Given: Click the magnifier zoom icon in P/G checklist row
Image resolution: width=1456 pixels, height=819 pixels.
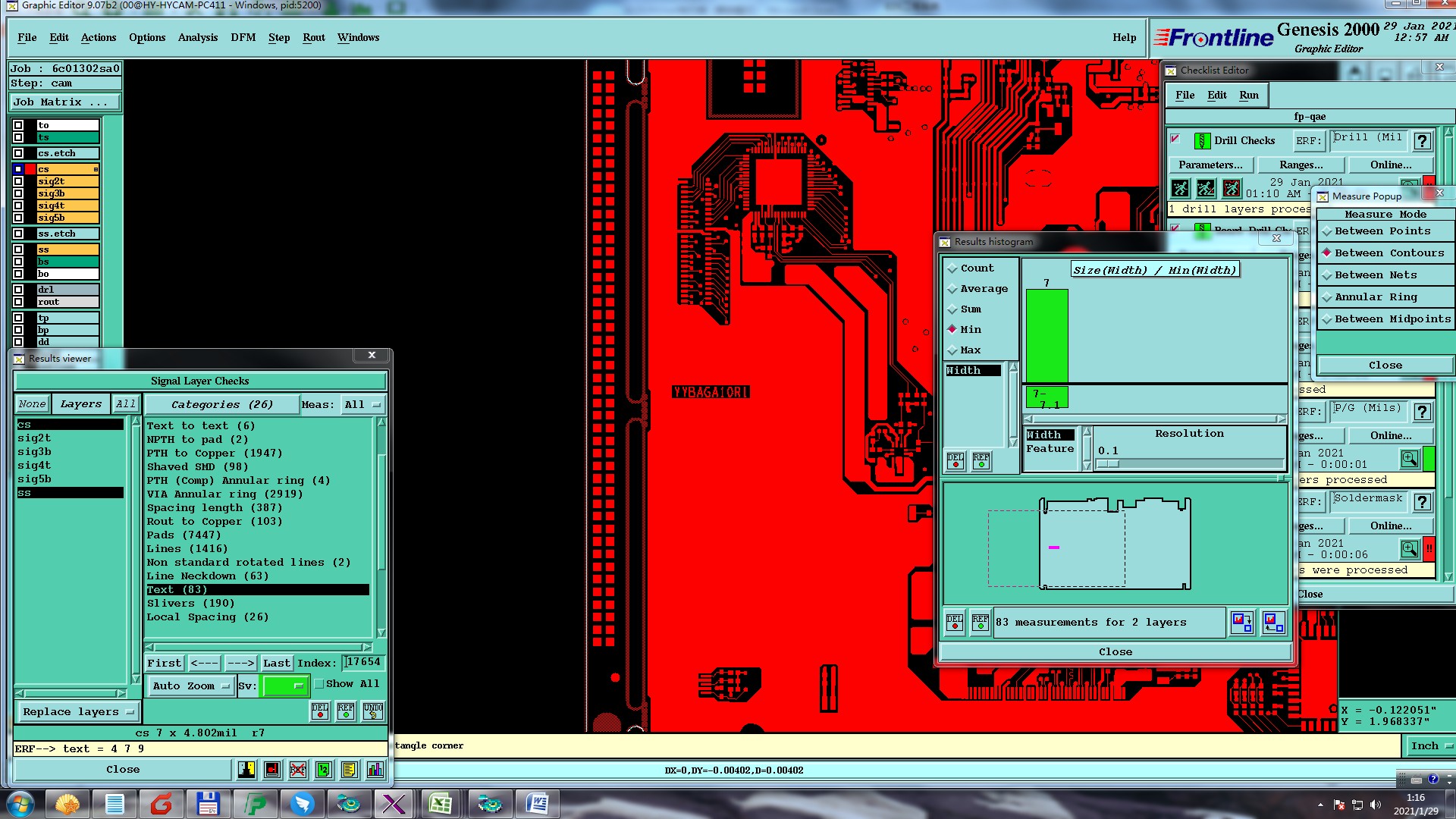Looking at the screenshot, I should pyautogui.click(x=1409, y=459).
